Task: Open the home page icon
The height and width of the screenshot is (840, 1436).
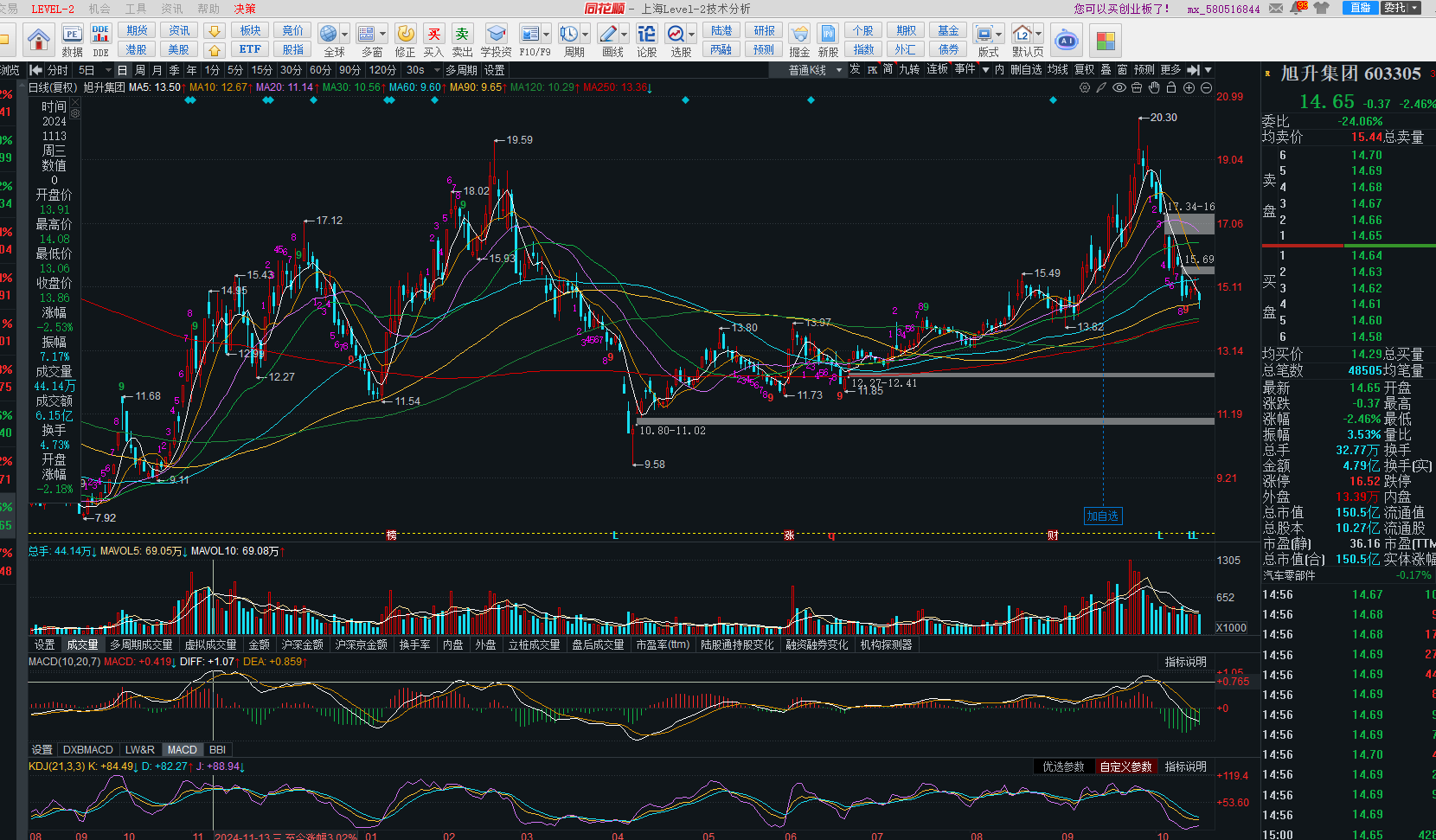Action: tap(38, 39)
